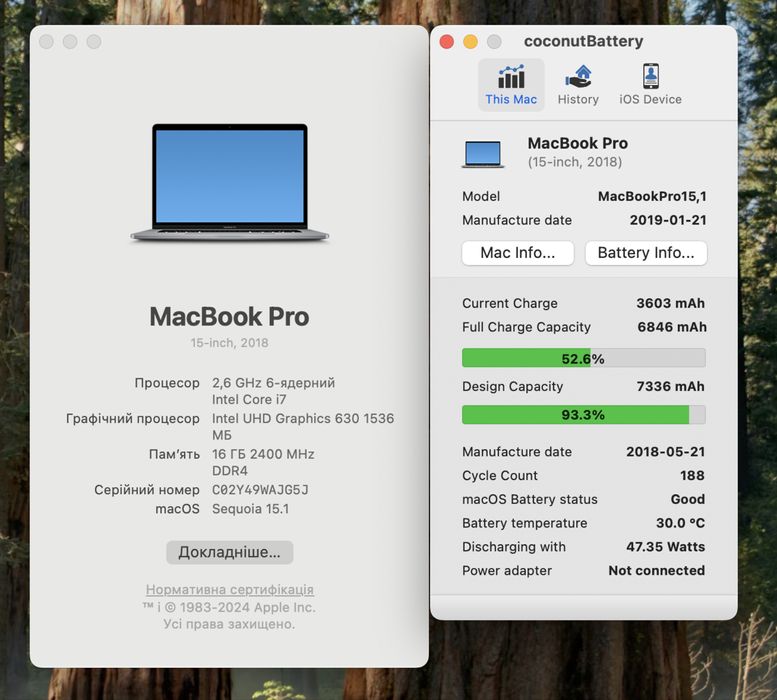Click the Full Charge Capacity label
This screenshot has width=777, height=700.
(x=526, y=327)
